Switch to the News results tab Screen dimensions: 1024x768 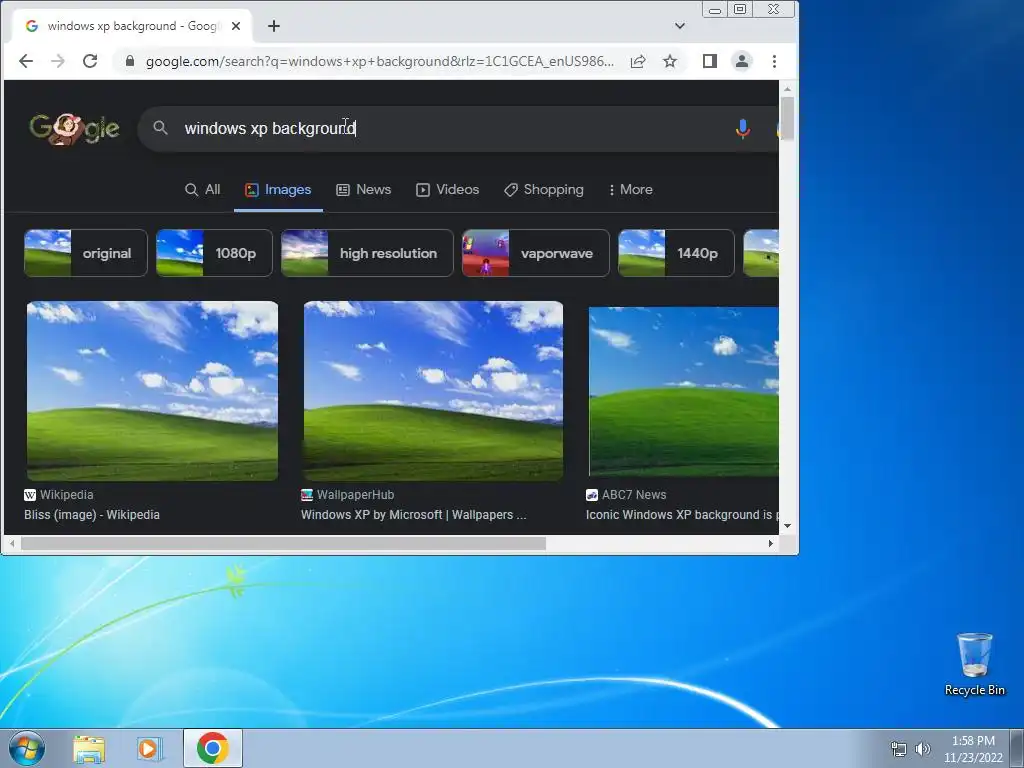tap(364, 189)
